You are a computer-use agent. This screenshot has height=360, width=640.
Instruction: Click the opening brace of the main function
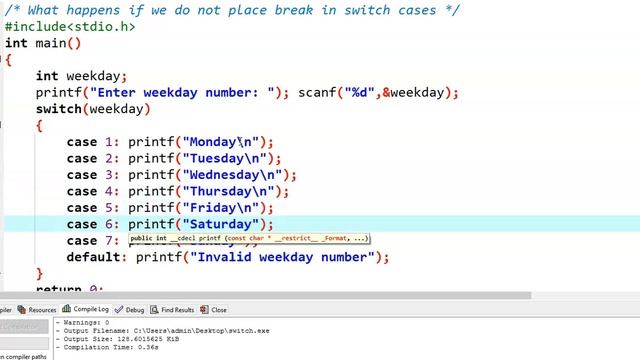point(8,60)
